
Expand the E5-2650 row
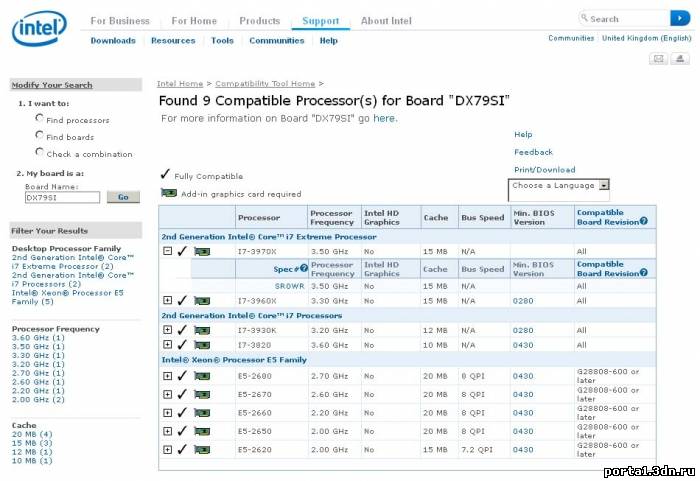pos(167,431)
